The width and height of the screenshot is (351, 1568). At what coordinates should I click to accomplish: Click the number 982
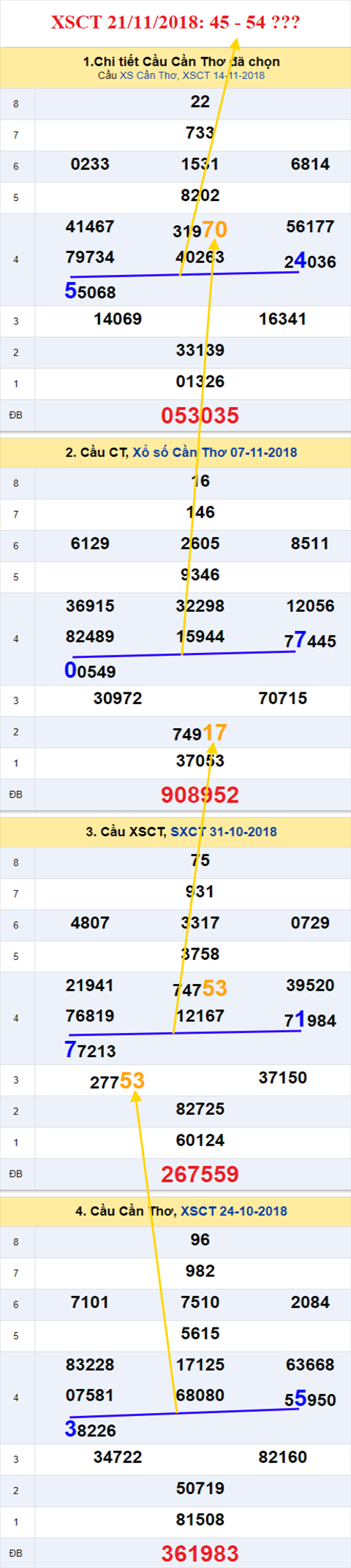tap(200, 1271)
